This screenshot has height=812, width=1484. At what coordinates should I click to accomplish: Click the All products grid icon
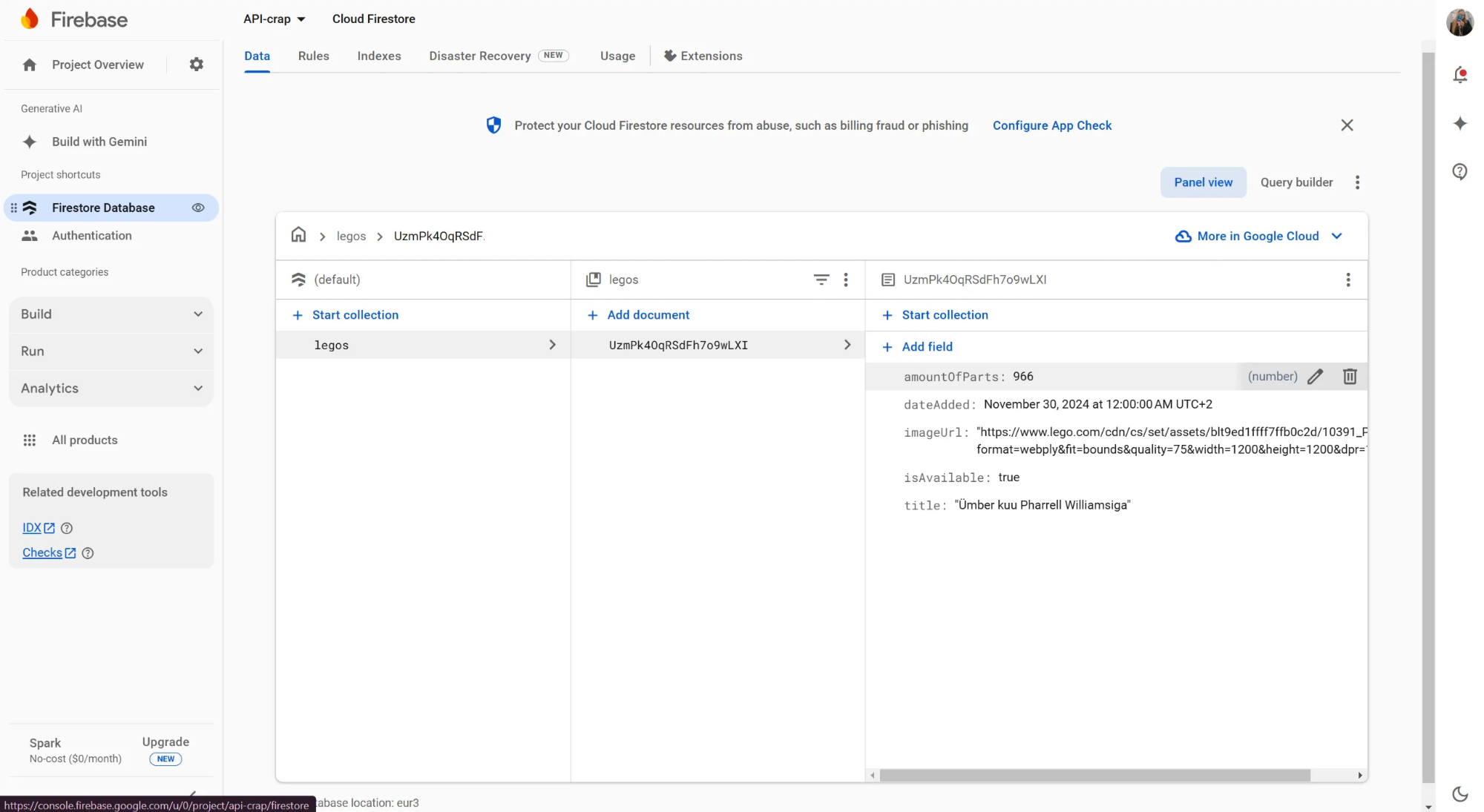tap(30, 440)
